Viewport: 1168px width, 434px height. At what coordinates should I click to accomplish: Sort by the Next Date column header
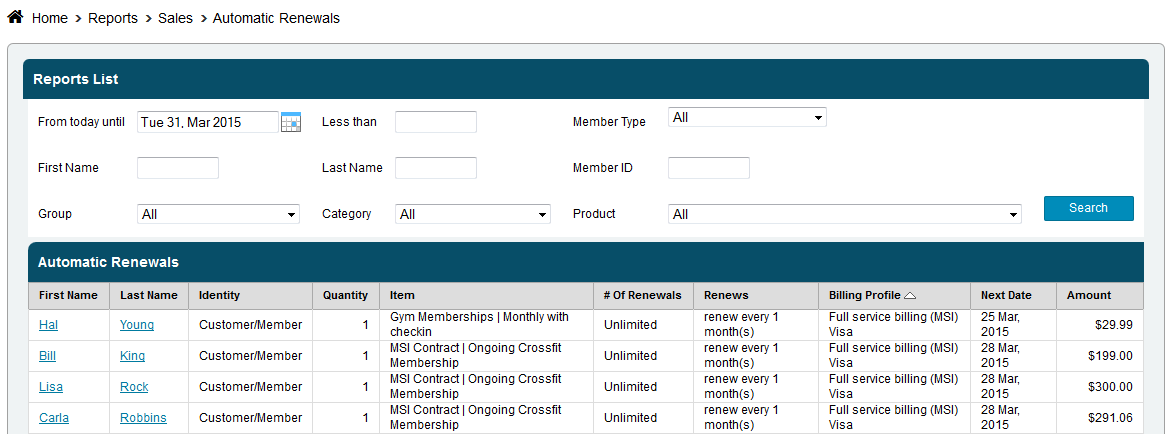pyautogui.click(x=1005, y=296)
